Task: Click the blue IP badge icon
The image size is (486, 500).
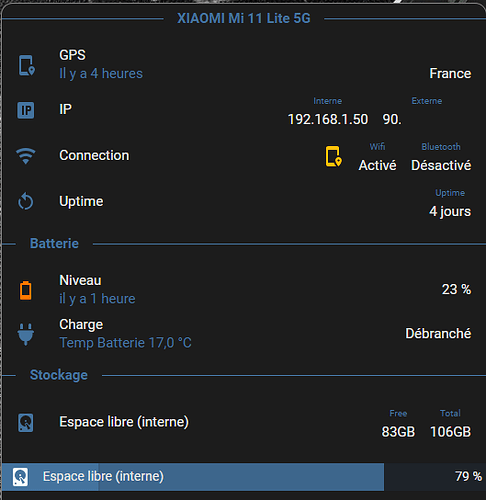Action: [26, 110]
